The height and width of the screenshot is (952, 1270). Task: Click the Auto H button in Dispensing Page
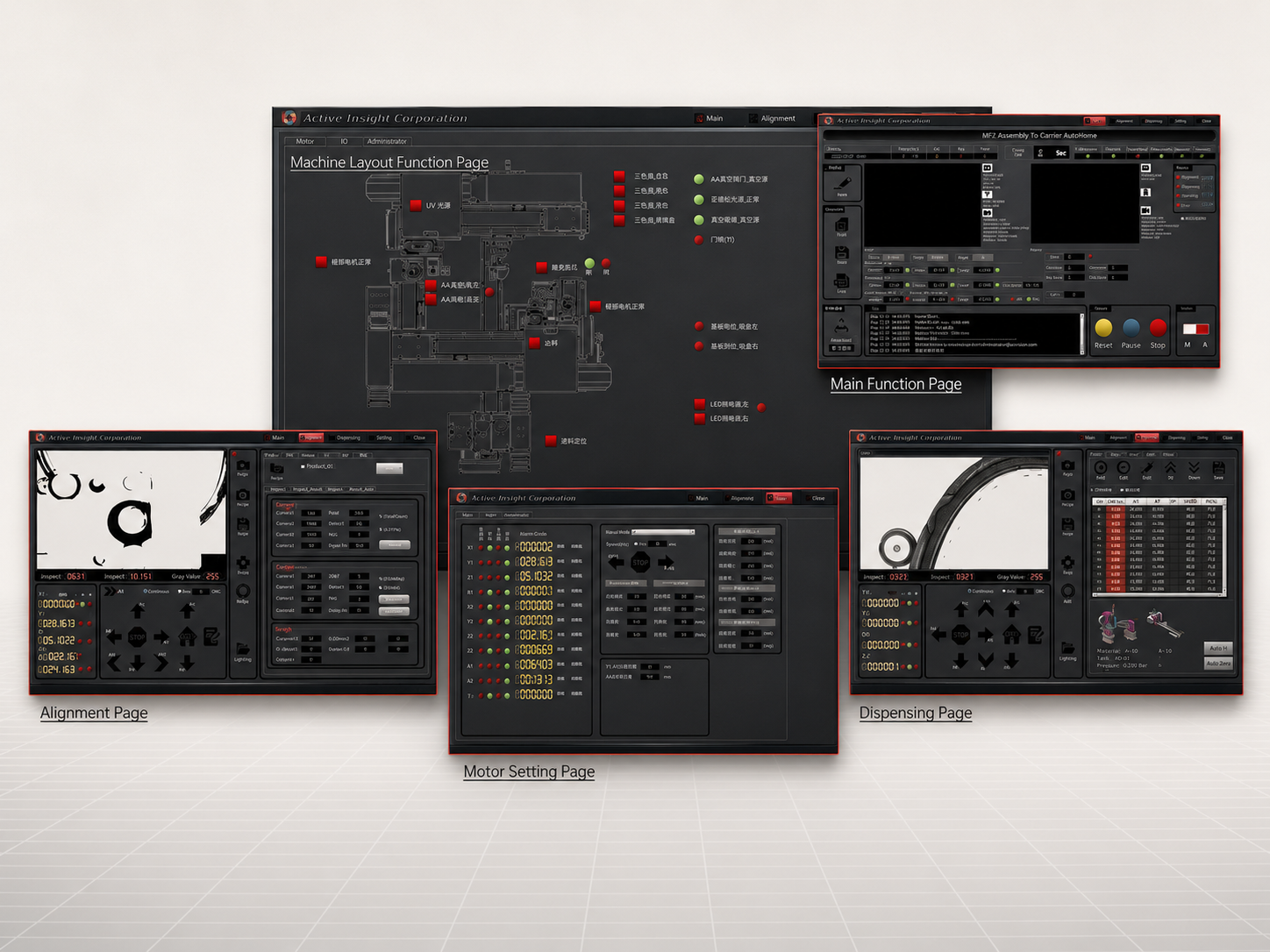[1218, 648]
